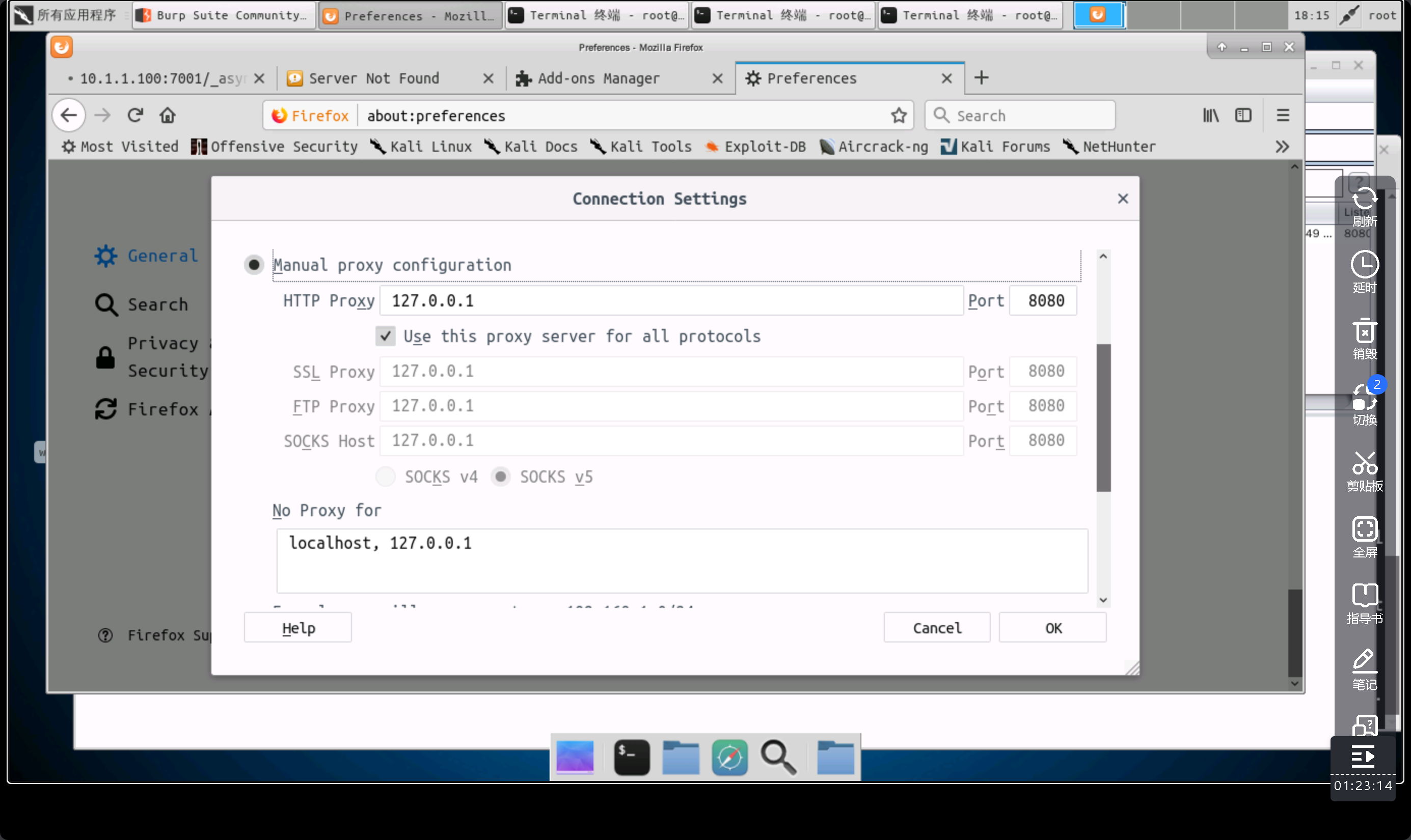Switch to Add-ons Manager tab
1411x840 pixels.
point(599,78)
